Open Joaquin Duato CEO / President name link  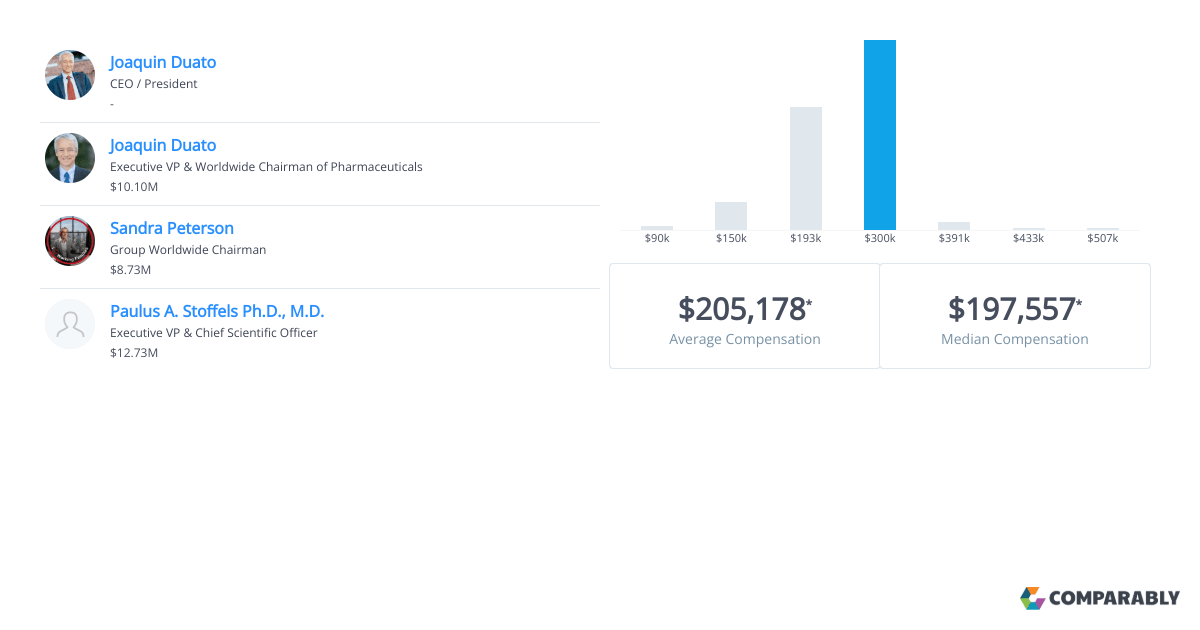(163, 62)
